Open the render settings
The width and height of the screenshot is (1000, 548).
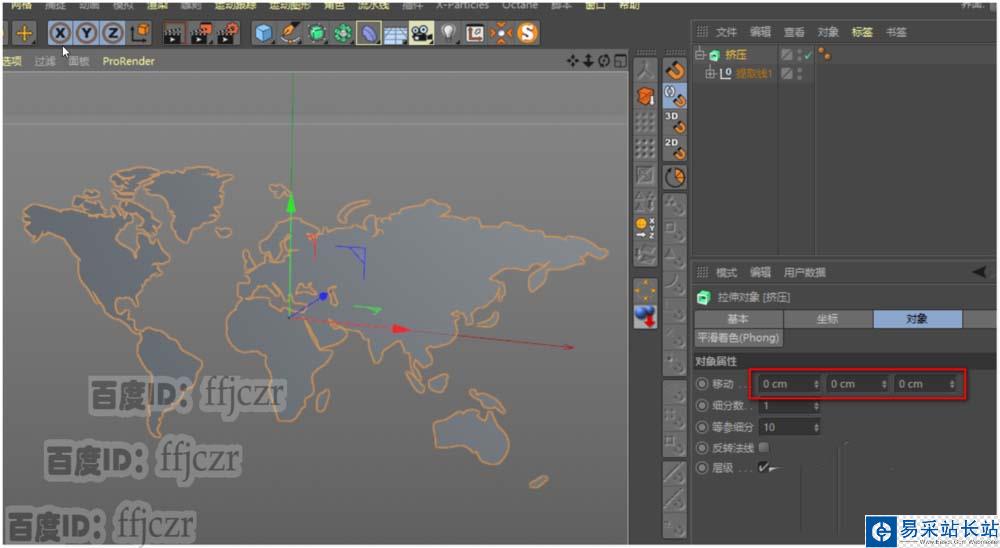228,33
